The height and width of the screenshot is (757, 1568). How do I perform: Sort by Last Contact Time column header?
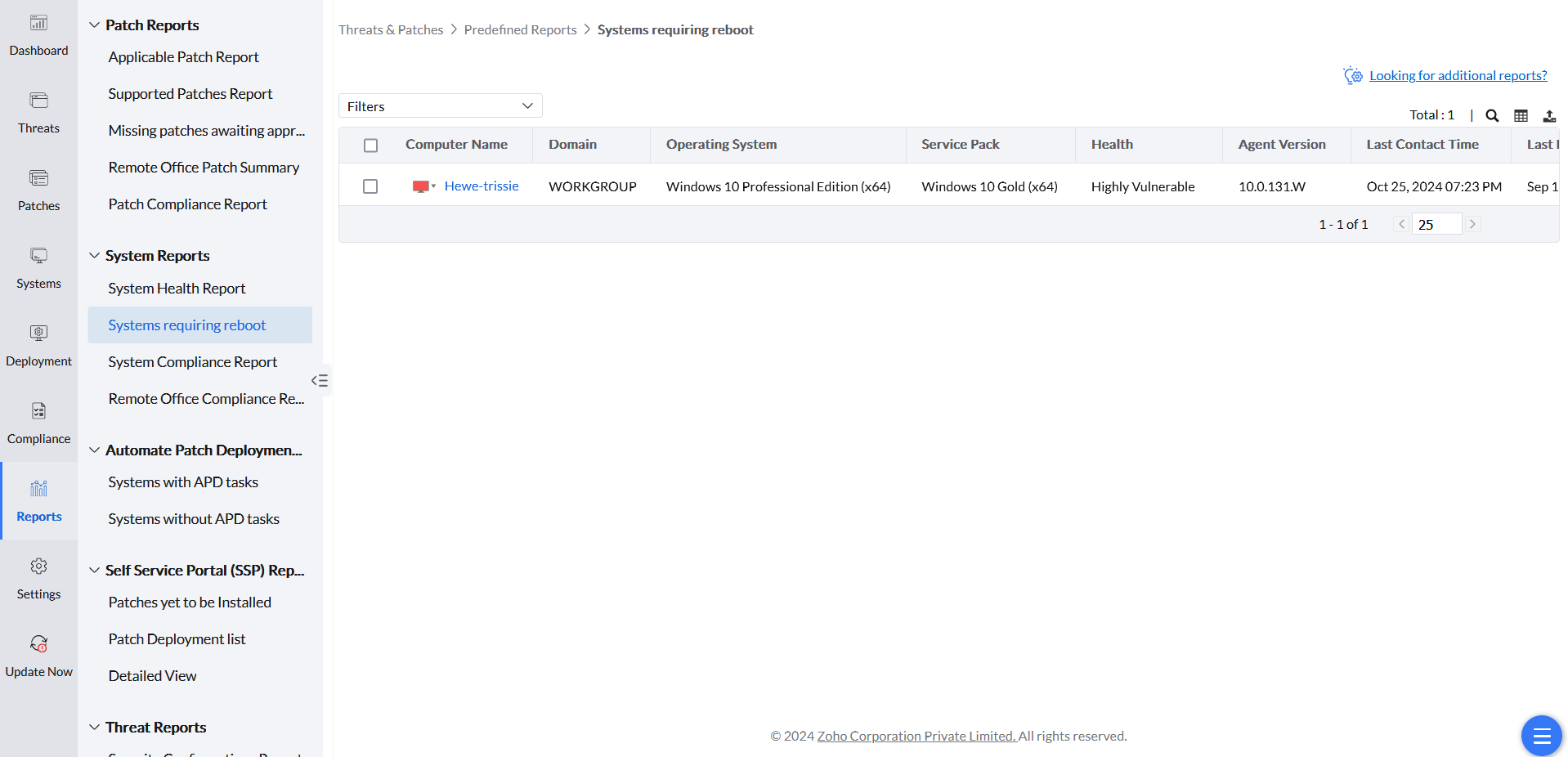pos(1422,145)
